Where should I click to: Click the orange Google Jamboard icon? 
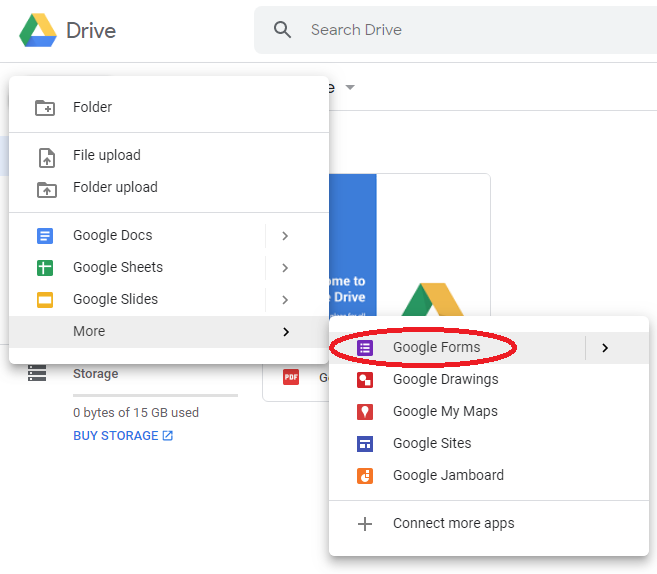coord(365,476)
